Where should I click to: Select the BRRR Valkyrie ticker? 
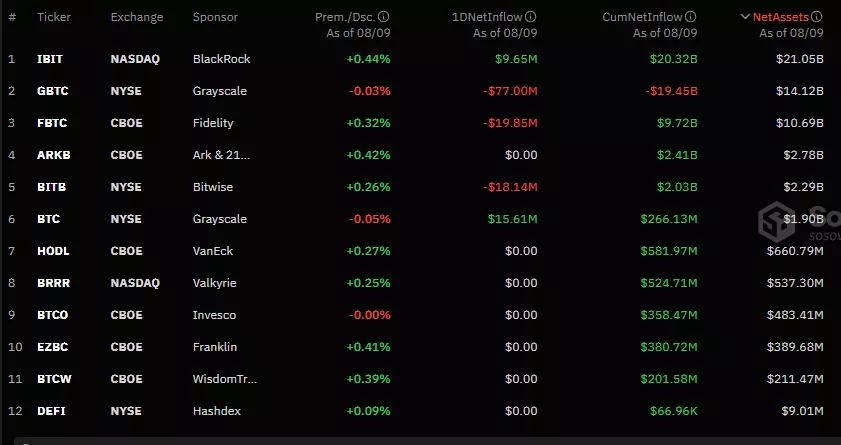52,283
